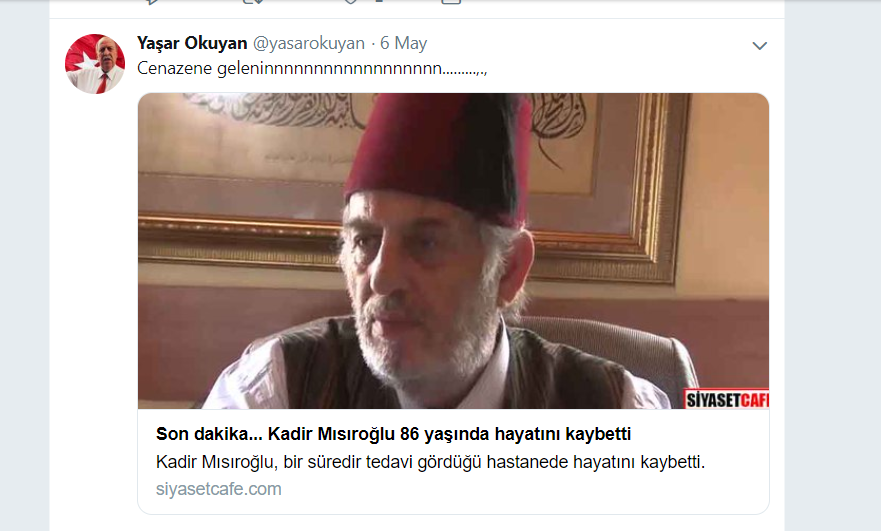The image size is (881, 531).
Task: Visit the siyasetcafe.com domain link
Action: point(219,489)
